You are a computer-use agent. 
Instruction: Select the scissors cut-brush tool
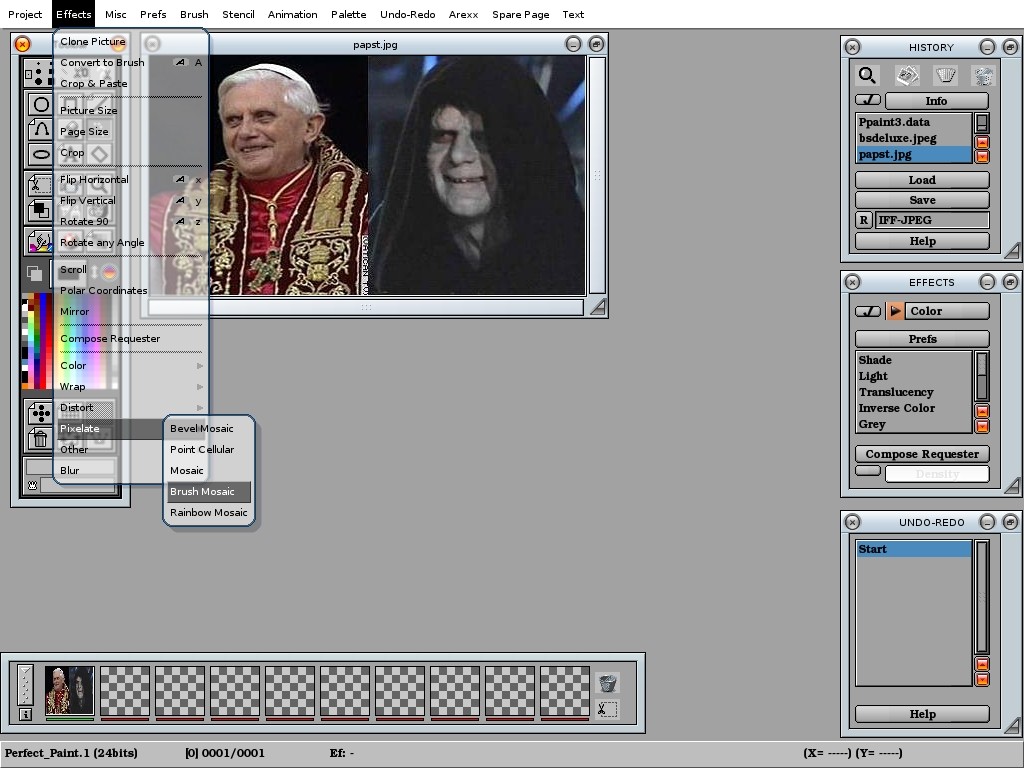coord(39,185)
